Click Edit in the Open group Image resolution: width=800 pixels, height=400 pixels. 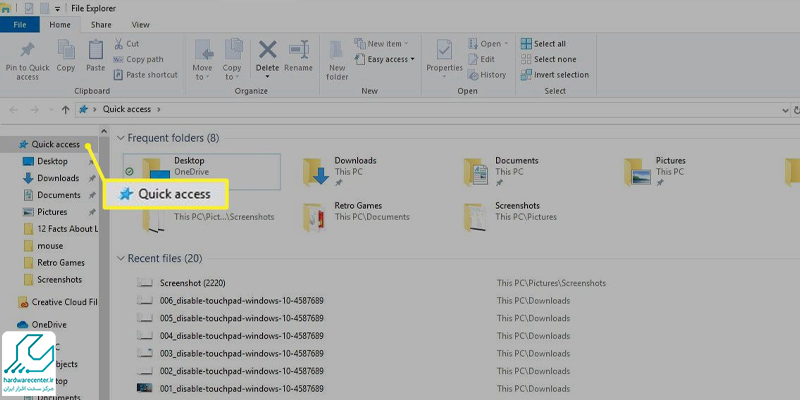pos(481,59)
